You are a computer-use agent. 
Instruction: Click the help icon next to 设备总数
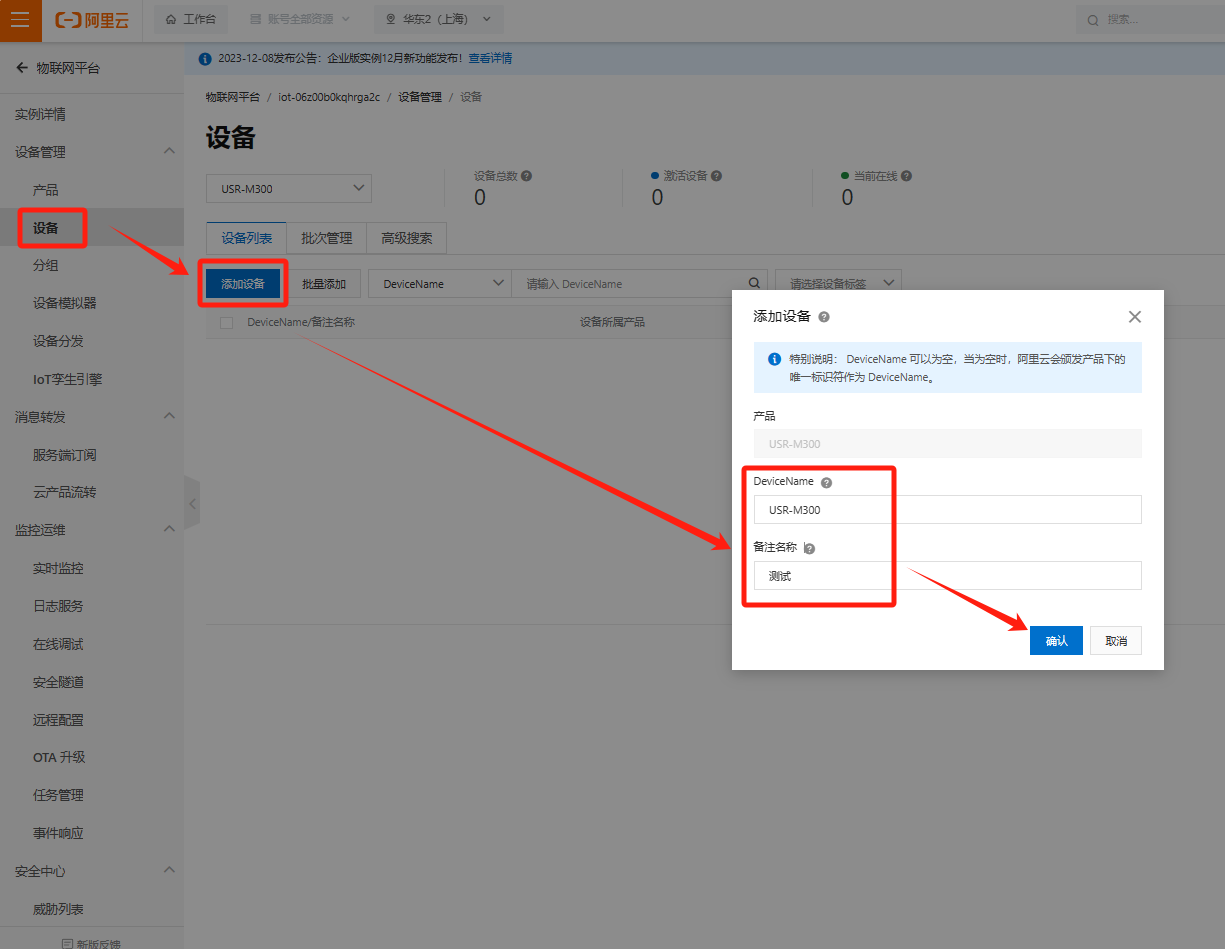click(x=527, y=176)
